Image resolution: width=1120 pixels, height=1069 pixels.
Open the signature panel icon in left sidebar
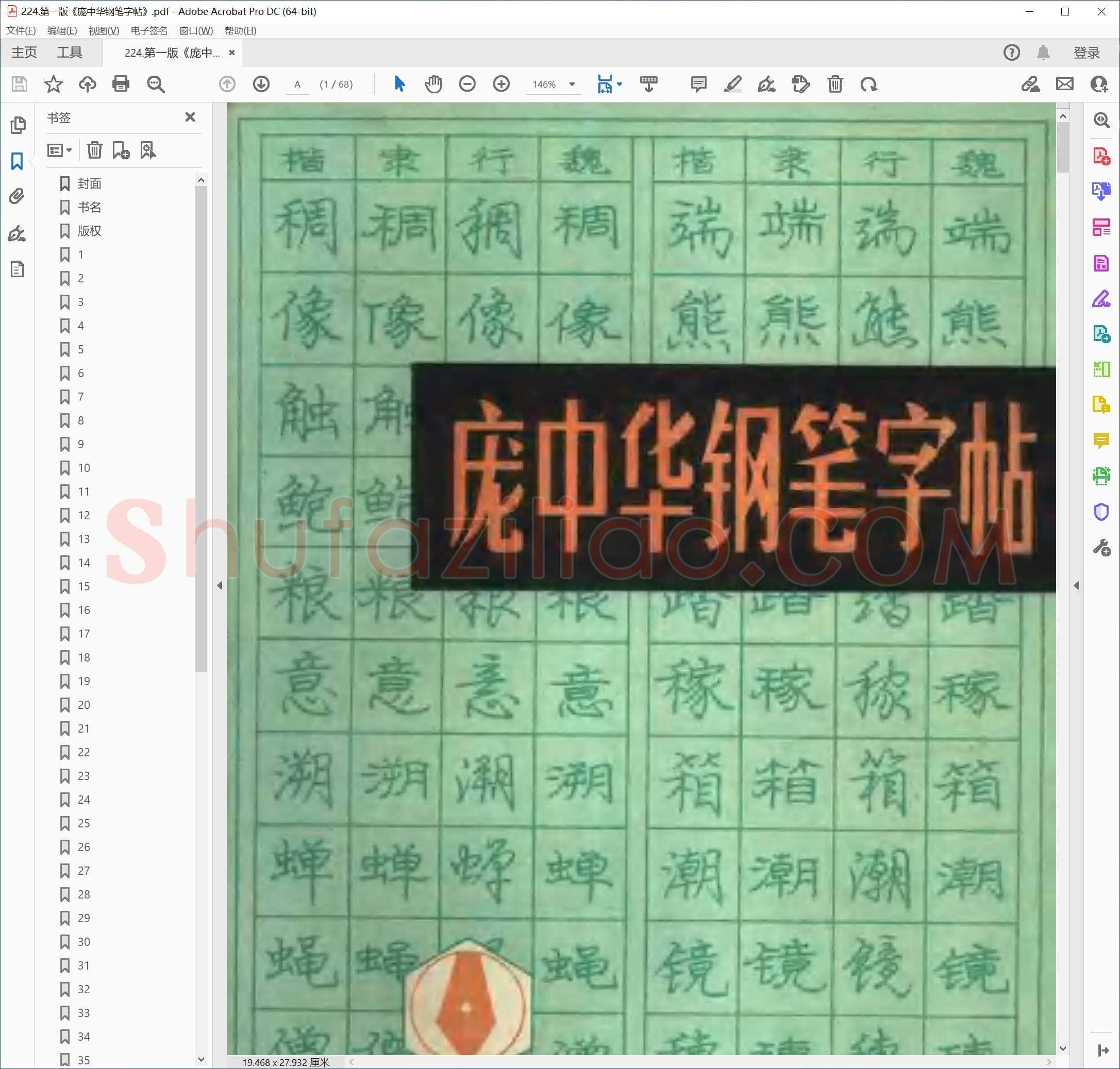pos(18,233)
